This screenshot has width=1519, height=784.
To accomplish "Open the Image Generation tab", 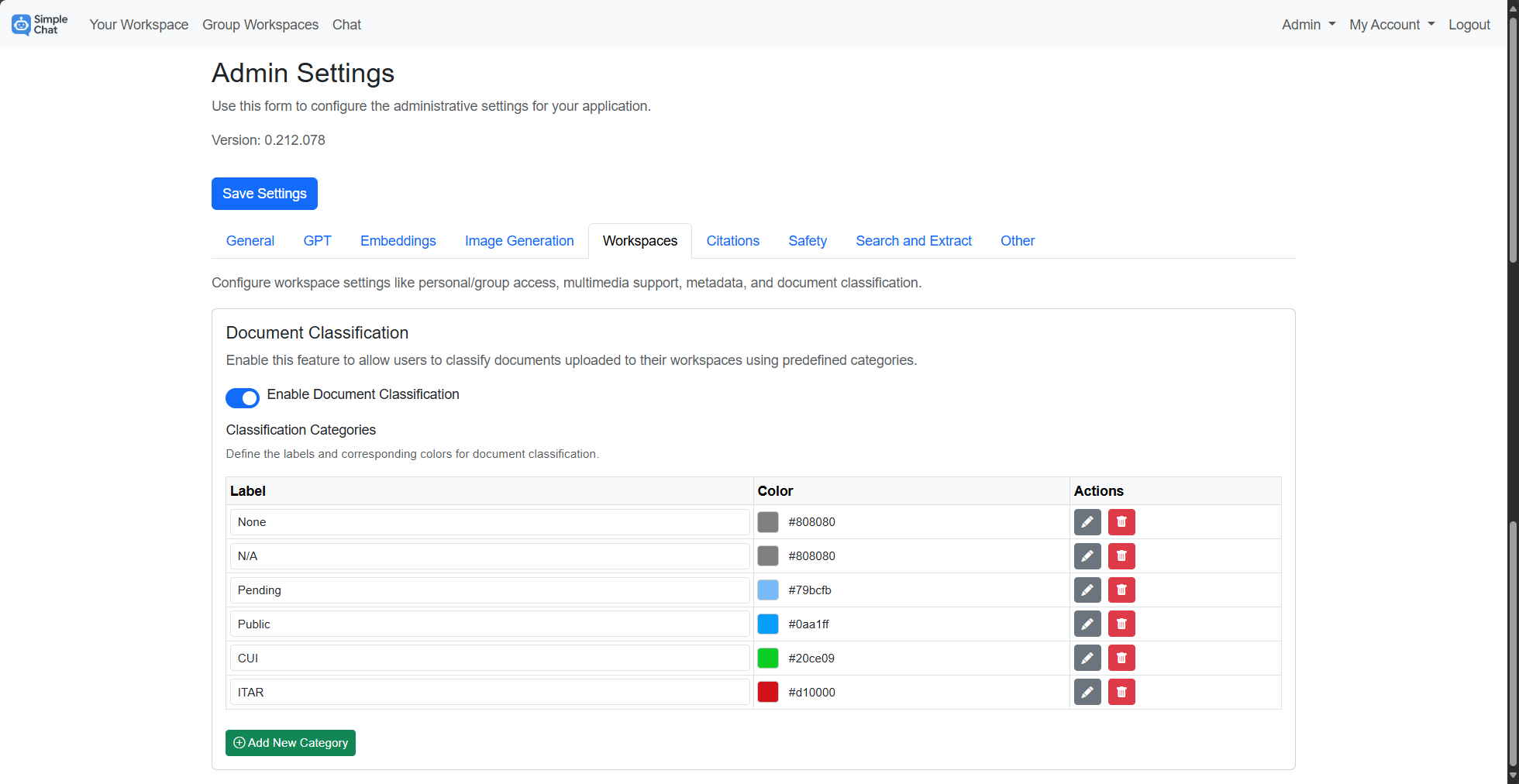I will coord(519,241).
